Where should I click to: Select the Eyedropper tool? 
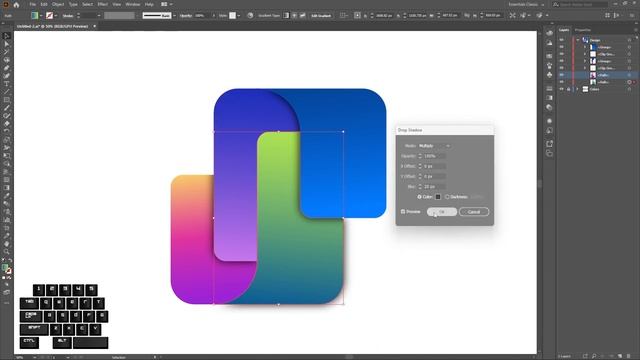point(7,196)
